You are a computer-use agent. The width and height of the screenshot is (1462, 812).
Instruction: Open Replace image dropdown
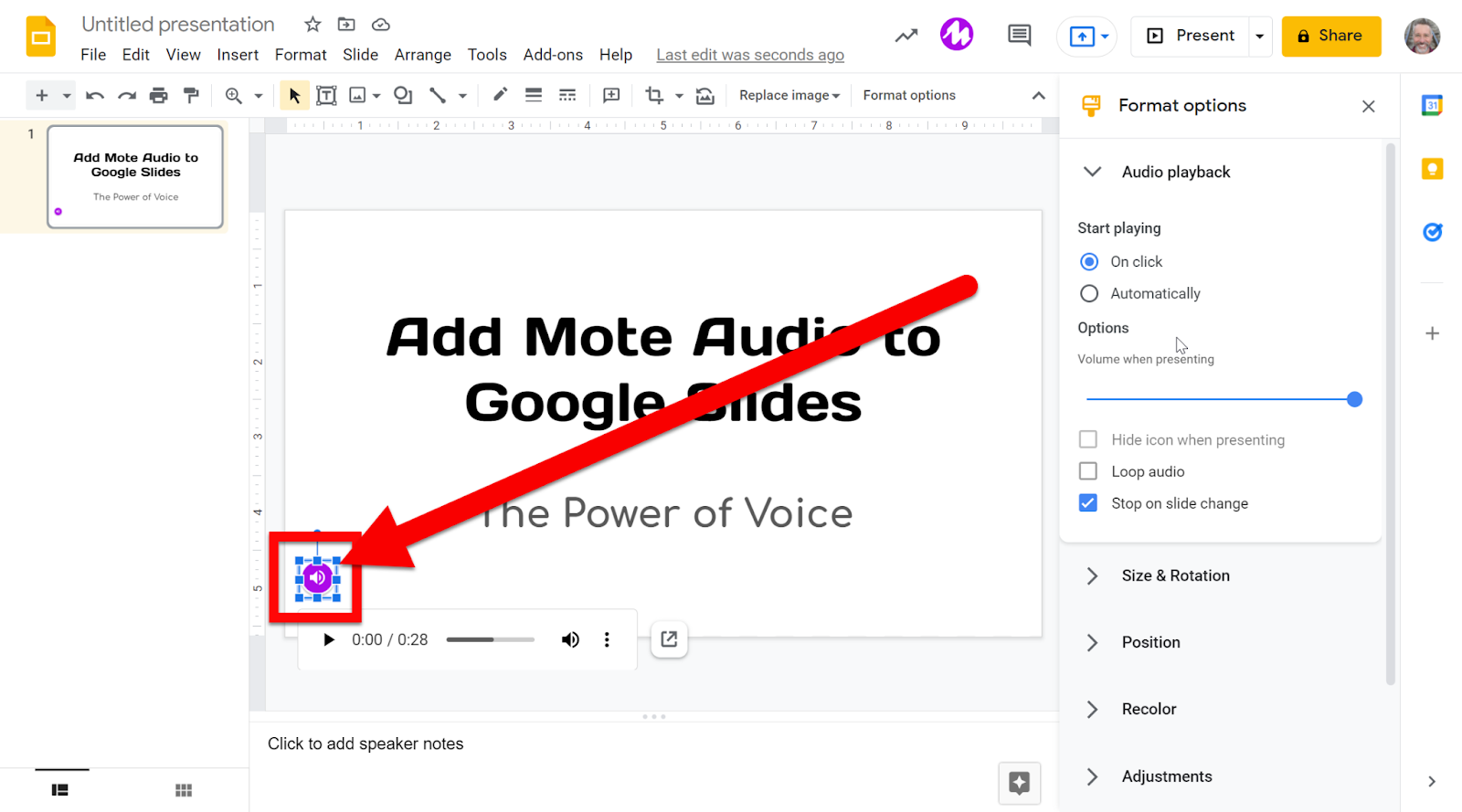(x=789, y=95)
